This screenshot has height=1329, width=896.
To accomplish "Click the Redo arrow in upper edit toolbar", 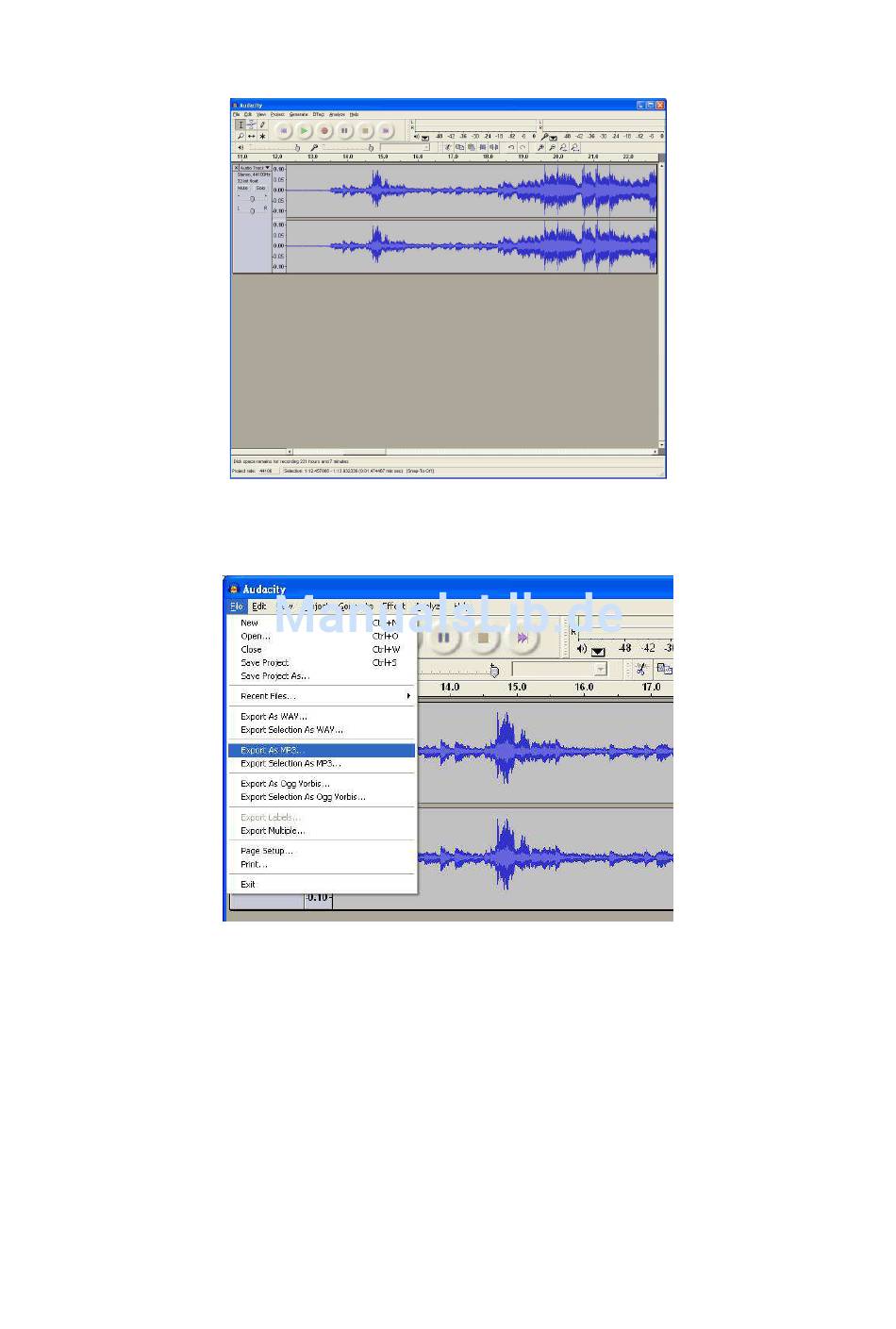I will (523, 147).
